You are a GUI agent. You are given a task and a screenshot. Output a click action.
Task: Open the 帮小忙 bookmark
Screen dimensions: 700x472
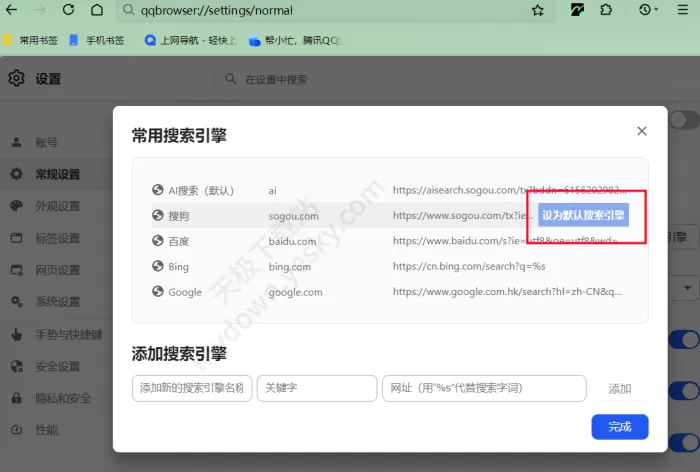click(x=296, y=41)
